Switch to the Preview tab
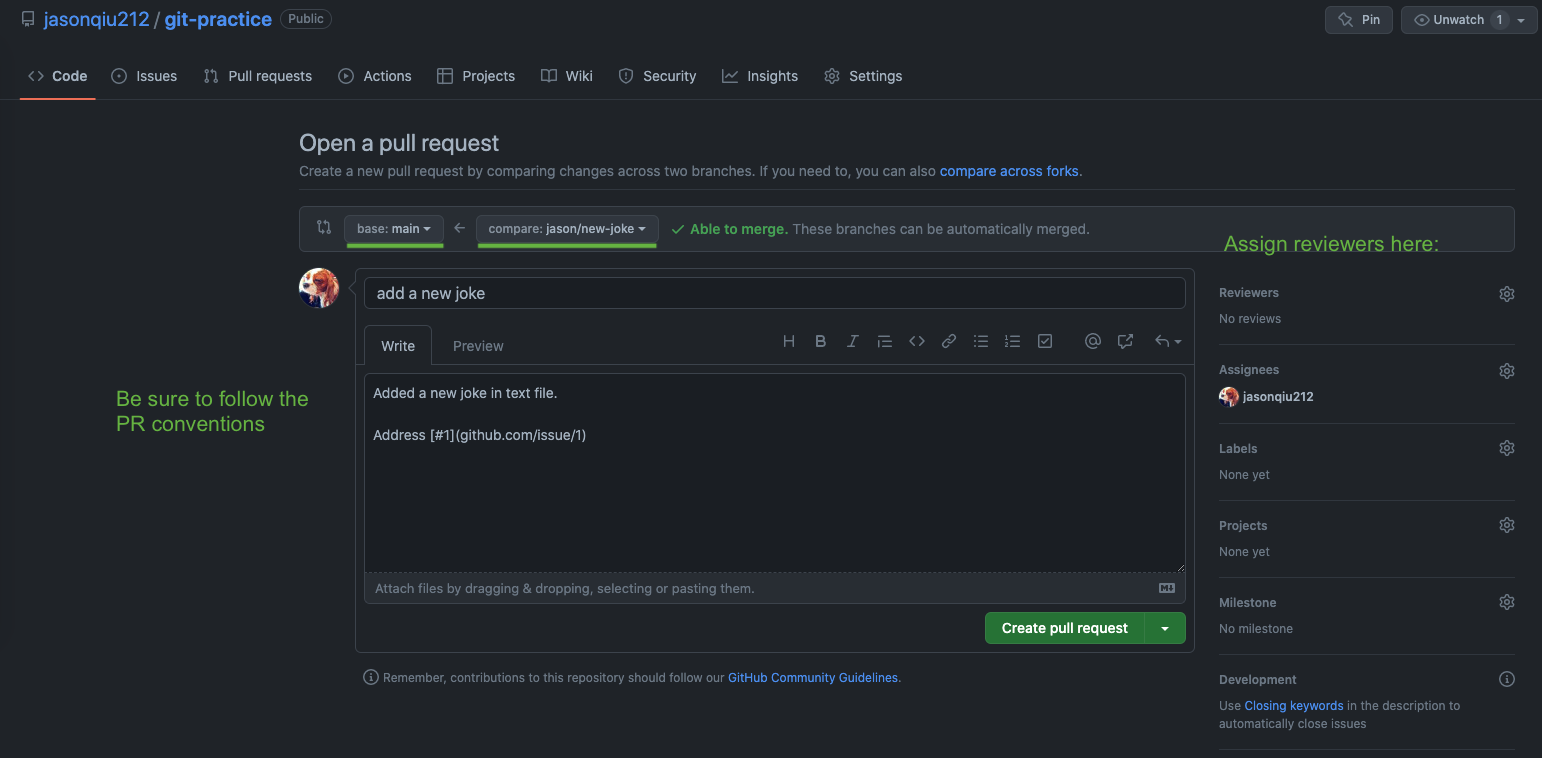 478,345
